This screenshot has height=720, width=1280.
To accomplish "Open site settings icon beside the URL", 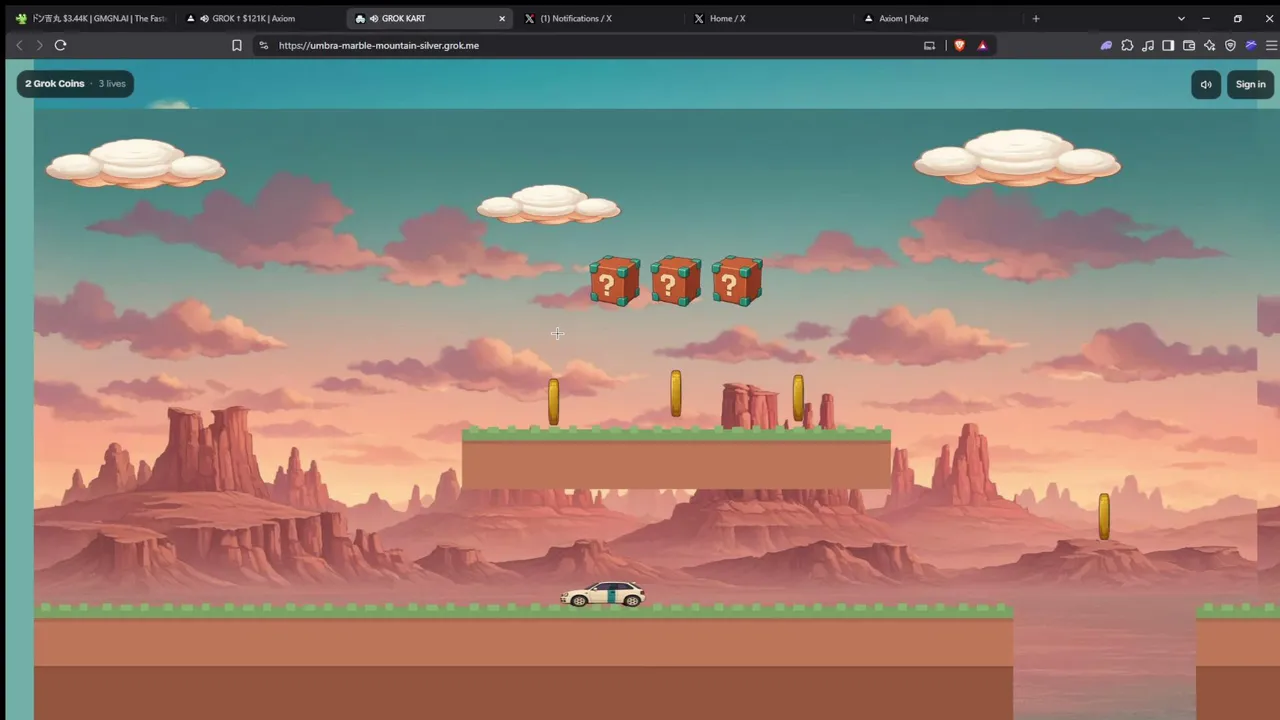I will coord(264,45).
